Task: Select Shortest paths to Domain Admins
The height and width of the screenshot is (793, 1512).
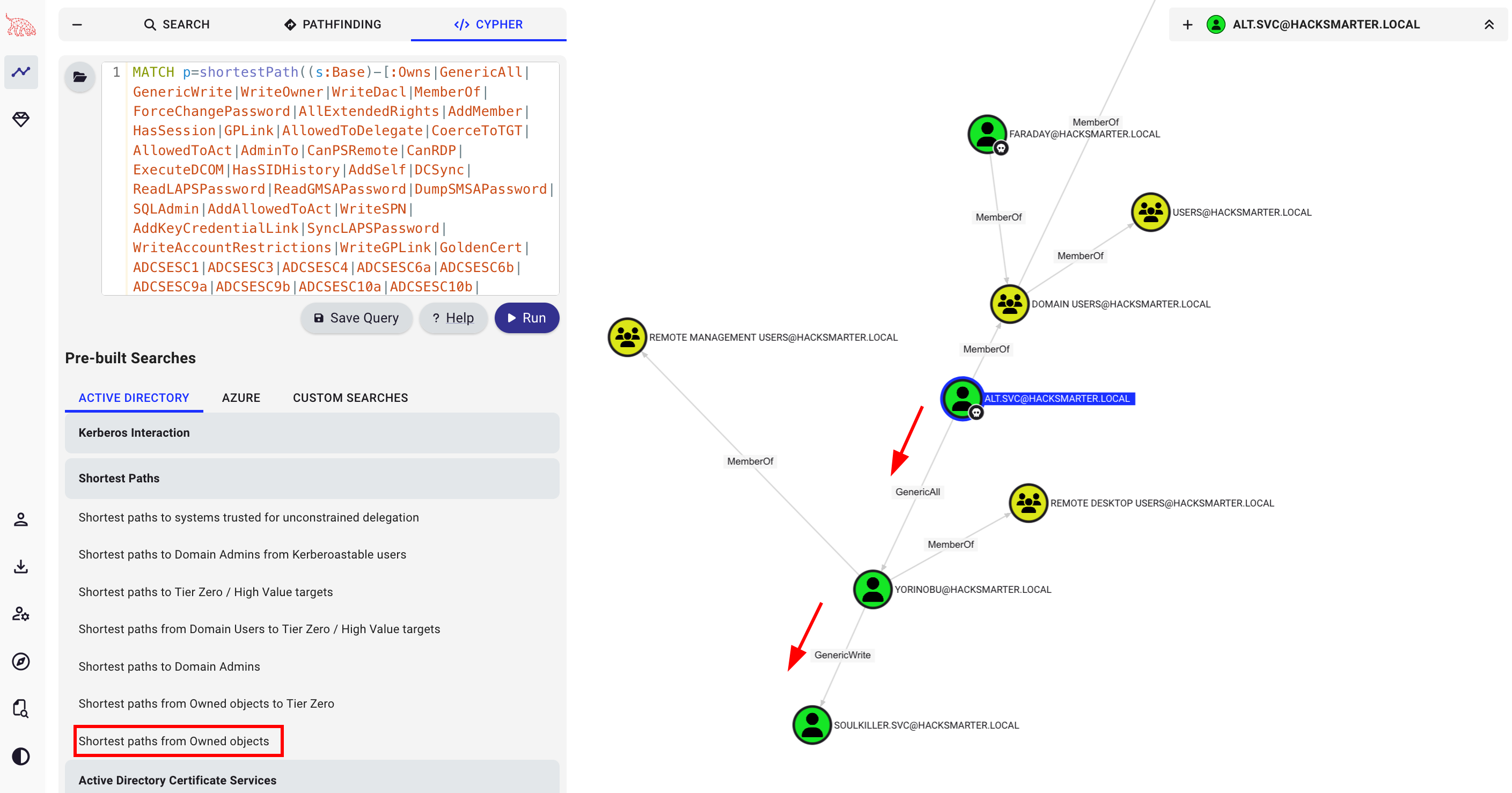Action: pyautogui.click(x=169, y=666)
